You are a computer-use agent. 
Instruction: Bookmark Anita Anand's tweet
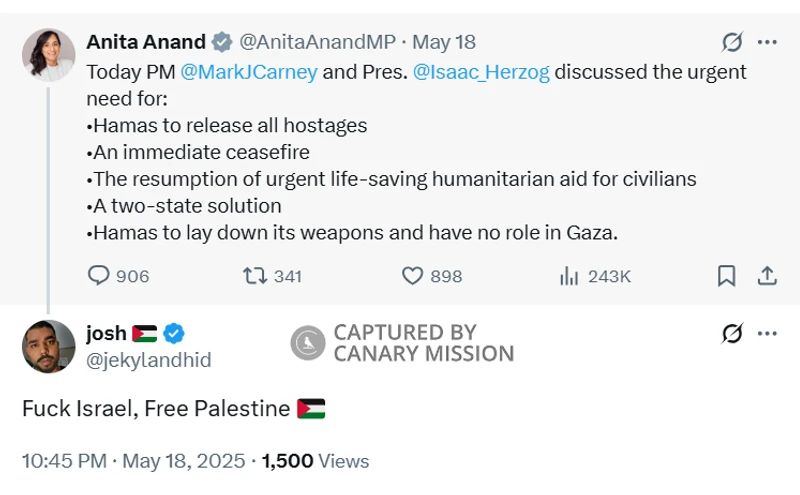[727, 276]
